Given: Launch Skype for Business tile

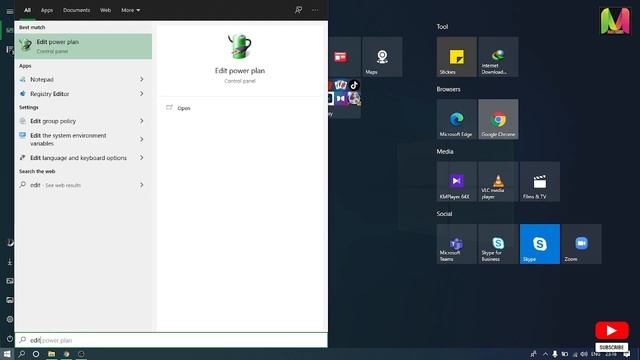Looking at the screenshot, I should point(498,244).
